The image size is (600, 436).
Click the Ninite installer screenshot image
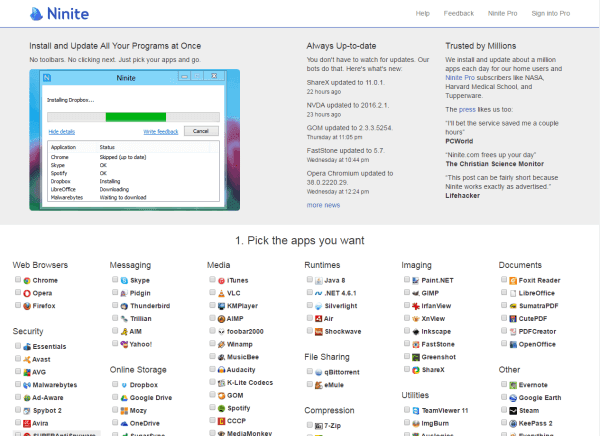pyautogui.click(x=135, y=140)
